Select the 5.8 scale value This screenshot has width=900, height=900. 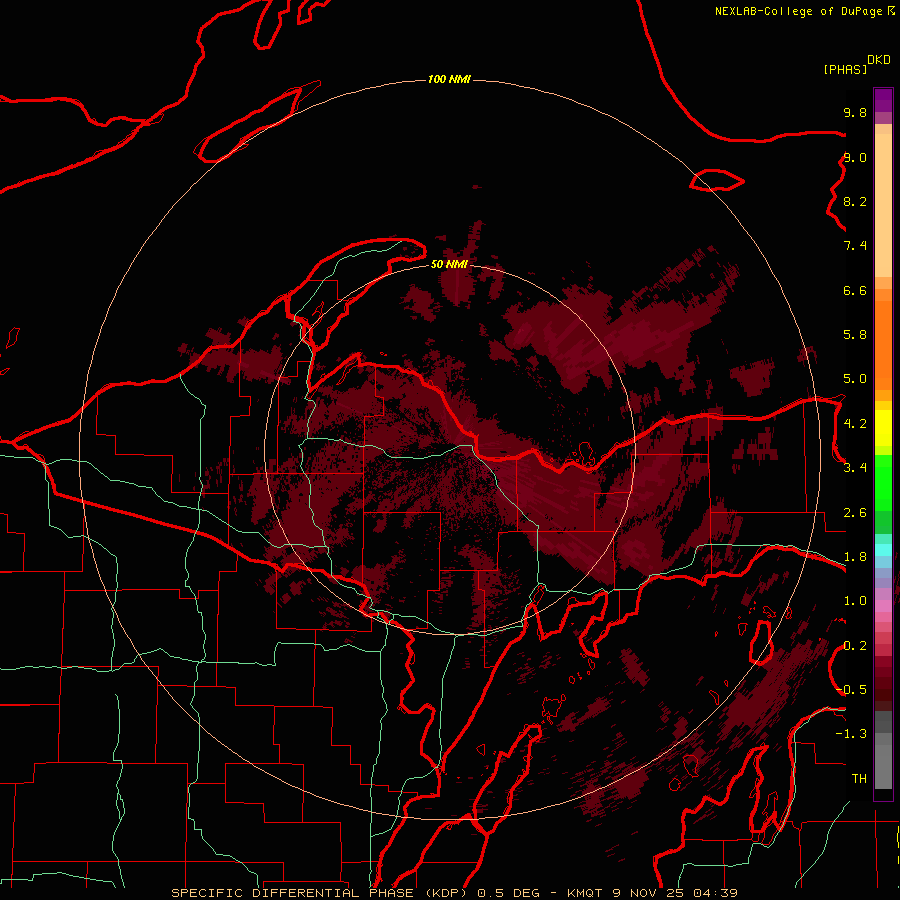click(x=855, y=335)
